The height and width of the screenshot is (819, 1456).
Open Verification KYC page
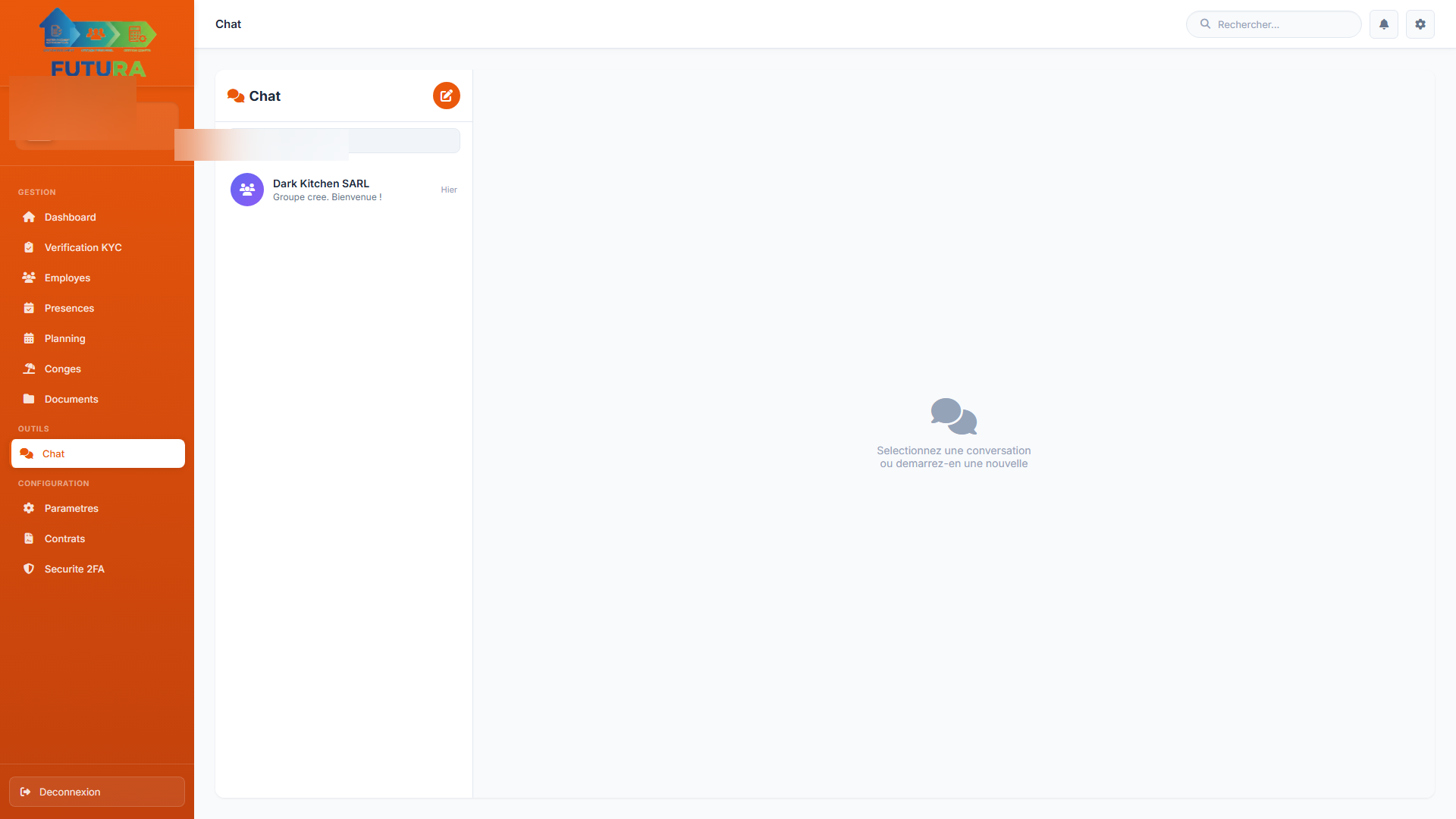83,247
